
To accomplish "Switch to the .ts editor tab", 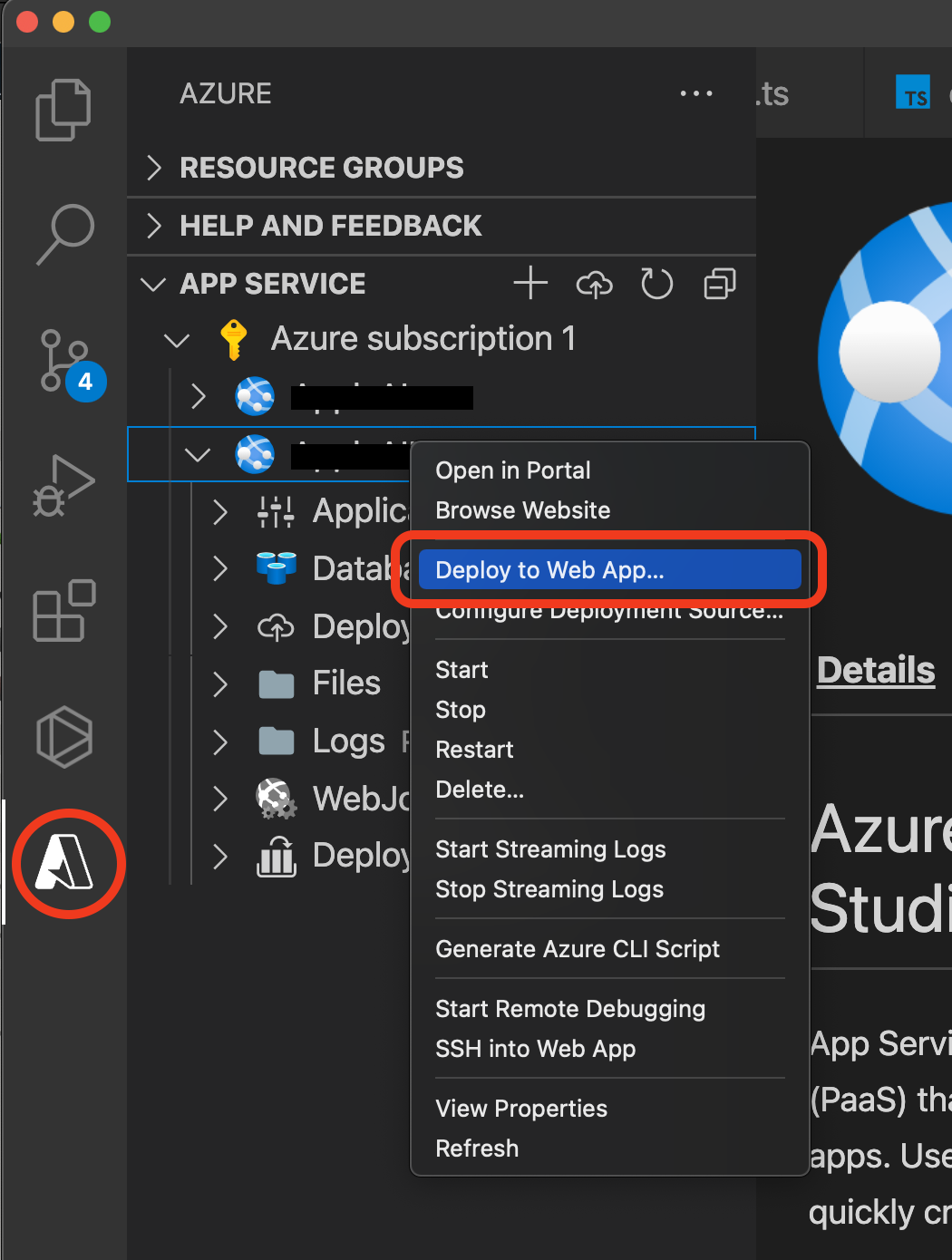I will tap(810, 92).
